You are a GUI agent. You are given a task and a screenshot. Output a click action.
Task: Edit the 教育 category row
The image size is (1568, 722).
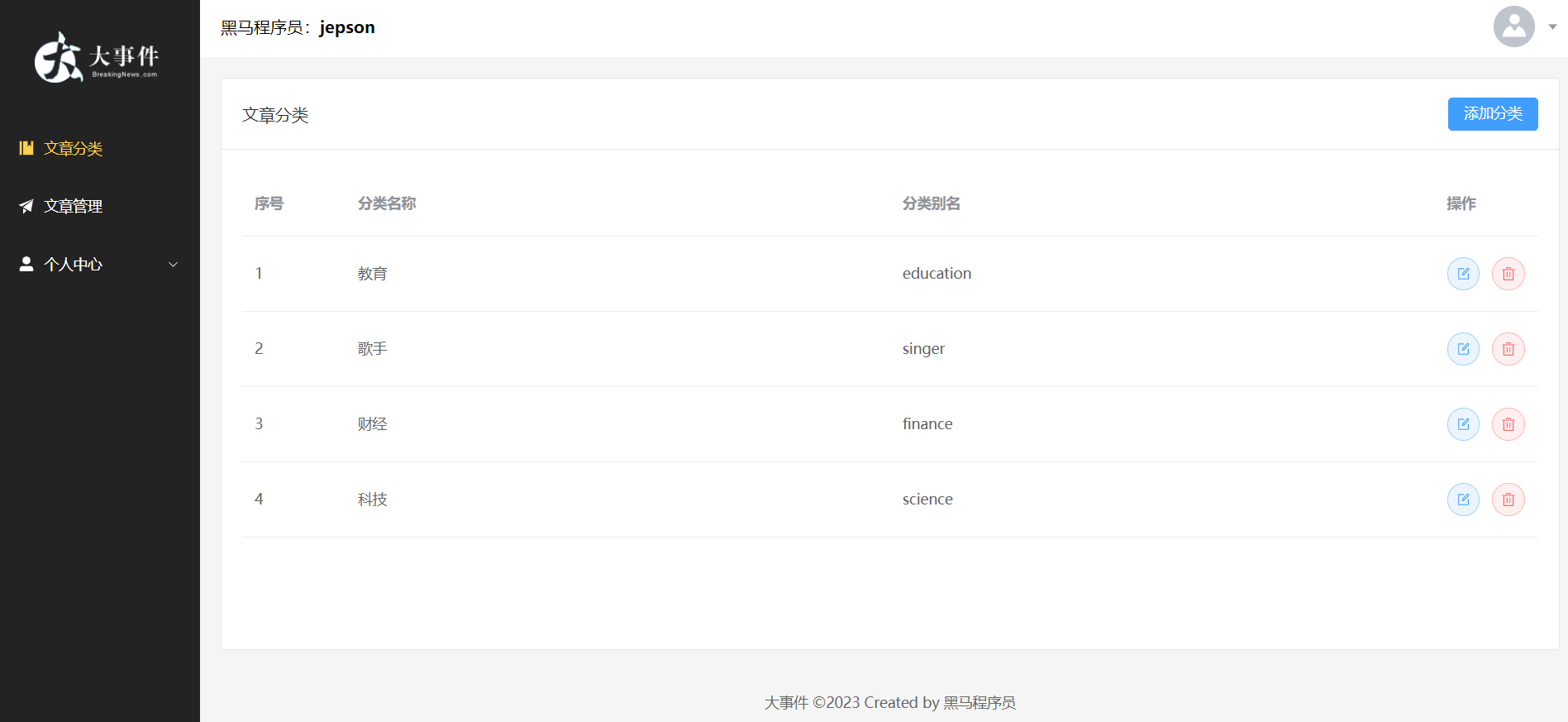click(1463, 274)
